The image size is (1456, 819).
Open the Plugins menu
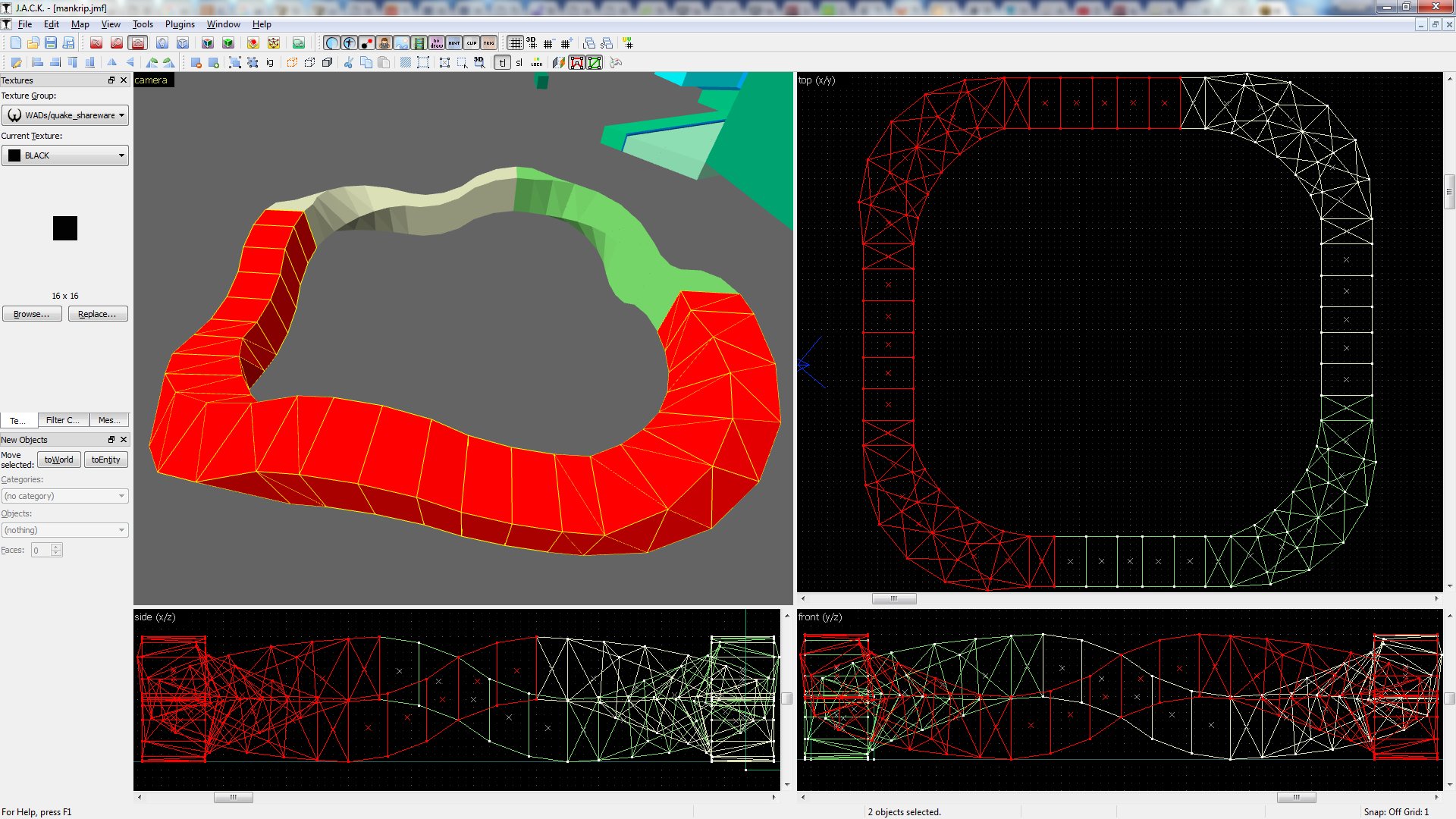[180, 24]
